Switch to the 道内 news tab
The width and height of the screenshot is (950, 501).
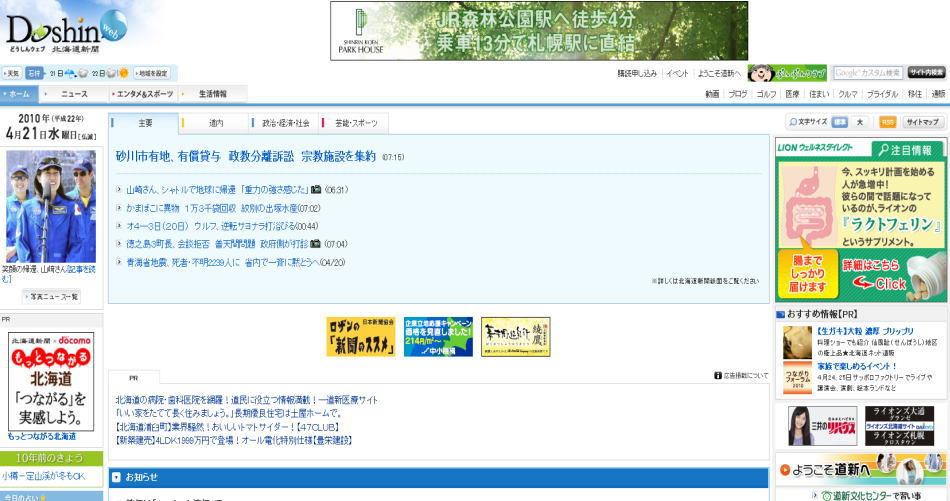(x=216, y=123)
